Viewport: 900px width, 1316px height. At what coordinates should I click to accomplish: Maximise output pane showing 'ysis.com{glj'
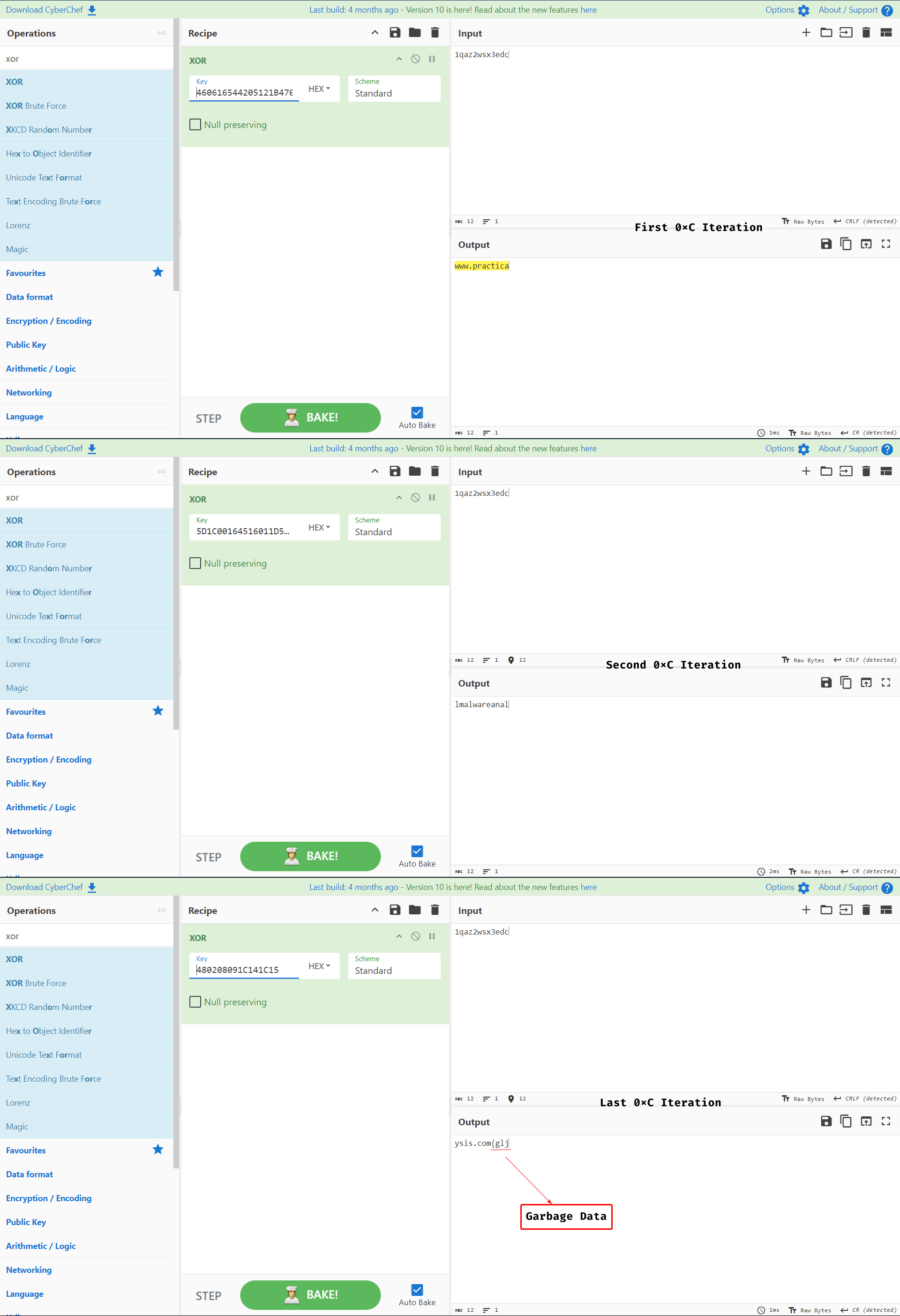pos(885,1121)
